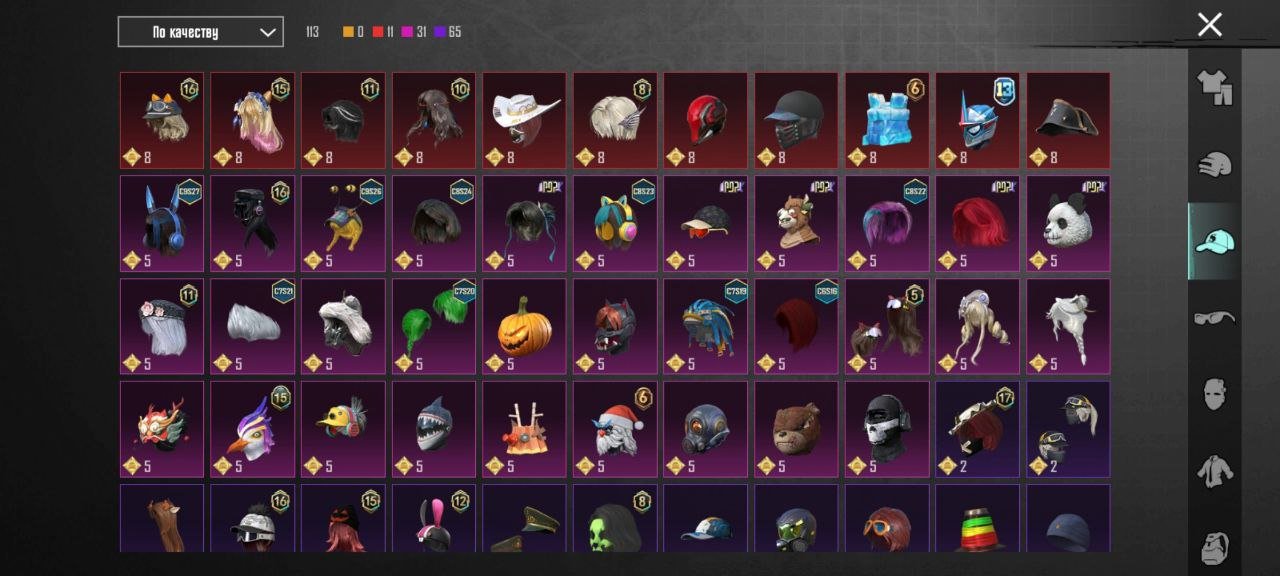Select the pumpkin head item
This screenshot has width=1280, height=576.
click(x=525, y=326)
